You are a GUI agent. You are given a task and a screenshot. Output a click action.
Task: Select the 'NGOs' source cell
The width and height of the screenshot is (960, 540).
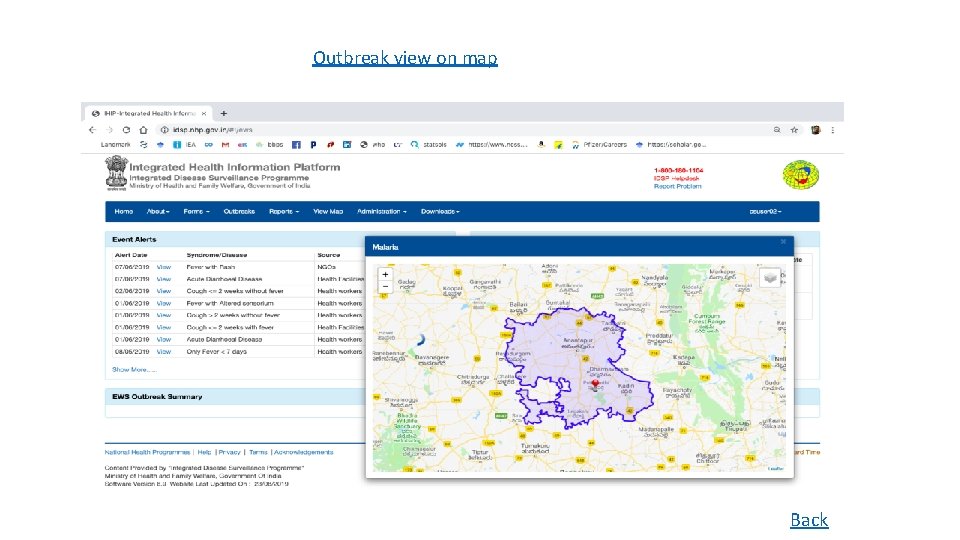click(326, 267)
